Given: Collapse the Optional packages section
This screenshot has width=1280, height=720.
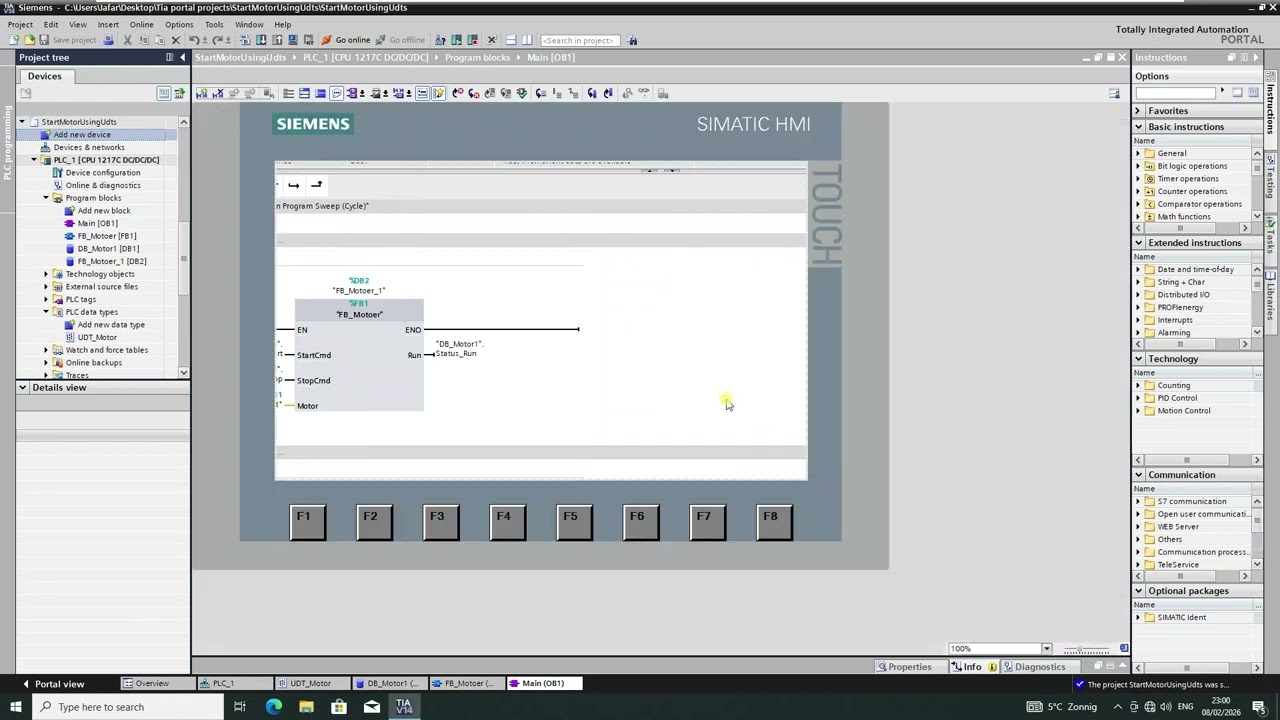Looking at the screenshot, I should tap(1138, 591).
